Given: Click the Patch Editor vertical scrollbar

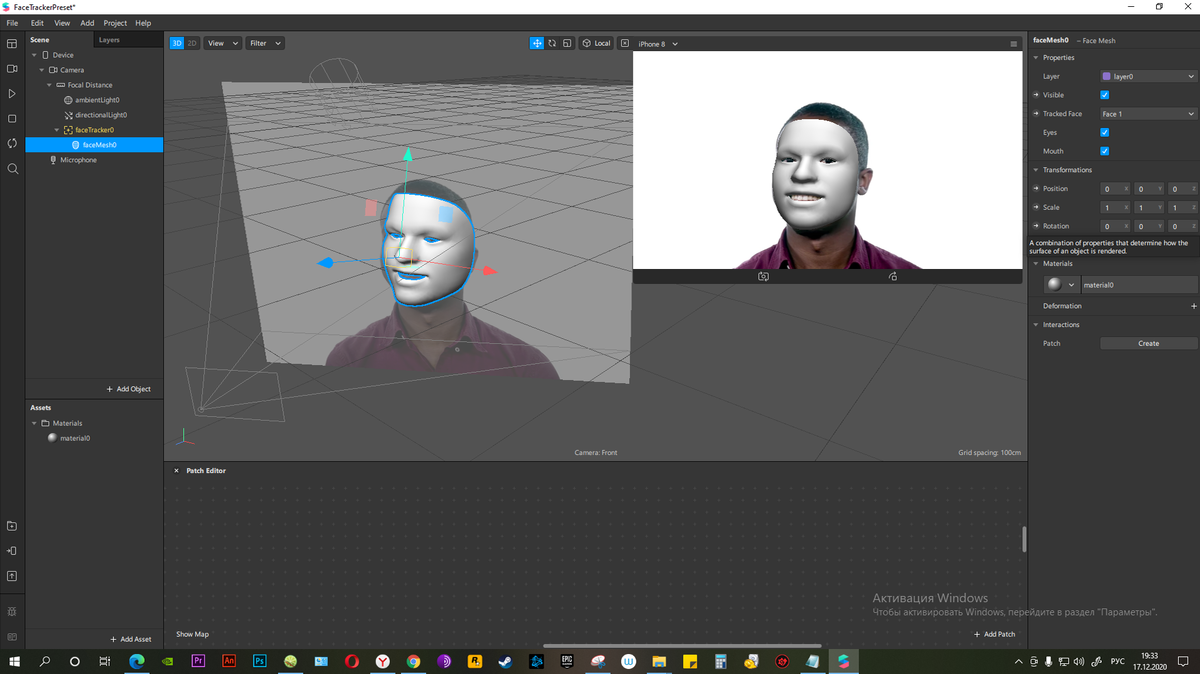Looking at the screenshot, I should coord(1024,539).
